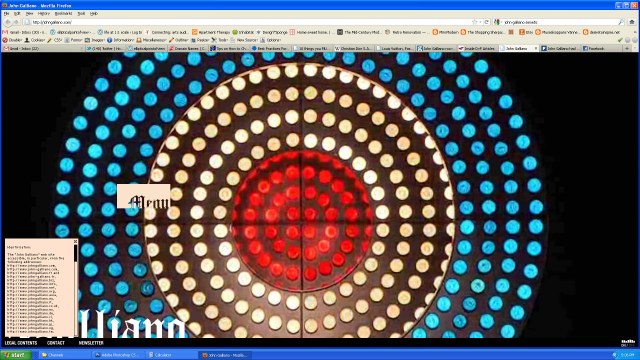The image size is (640, 360).
Task: Click the gothic Menu box on the page
Action: coord(144,196)
